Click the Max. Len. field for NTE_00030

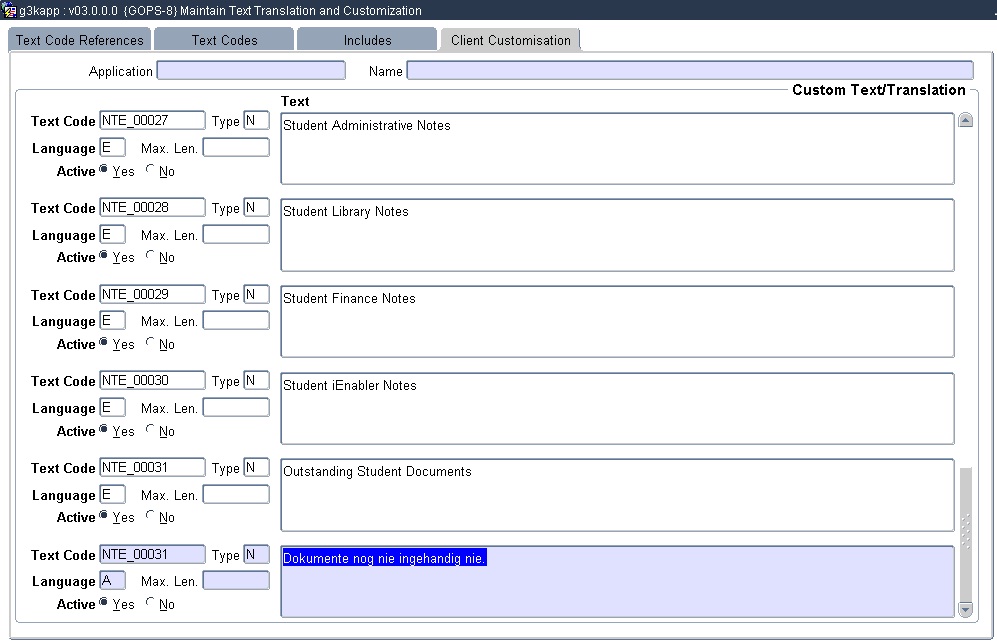coord(236,407)
